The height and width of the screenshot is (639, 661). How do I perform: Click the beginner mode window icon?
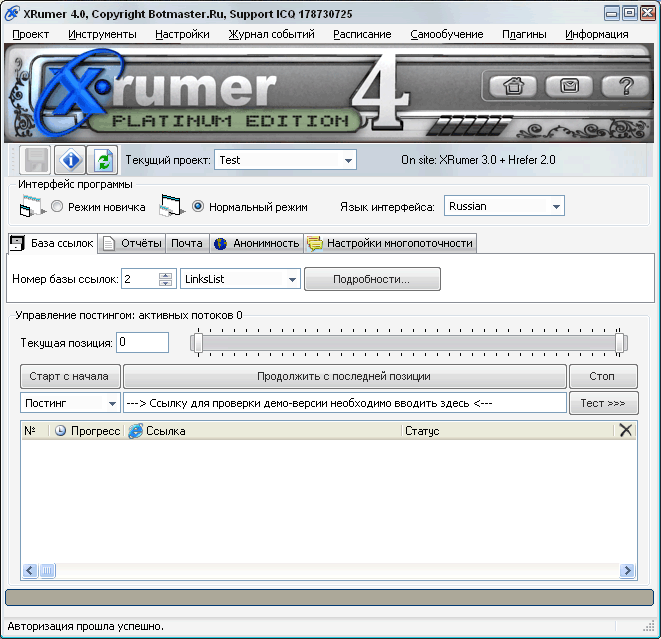coord(32,206)
